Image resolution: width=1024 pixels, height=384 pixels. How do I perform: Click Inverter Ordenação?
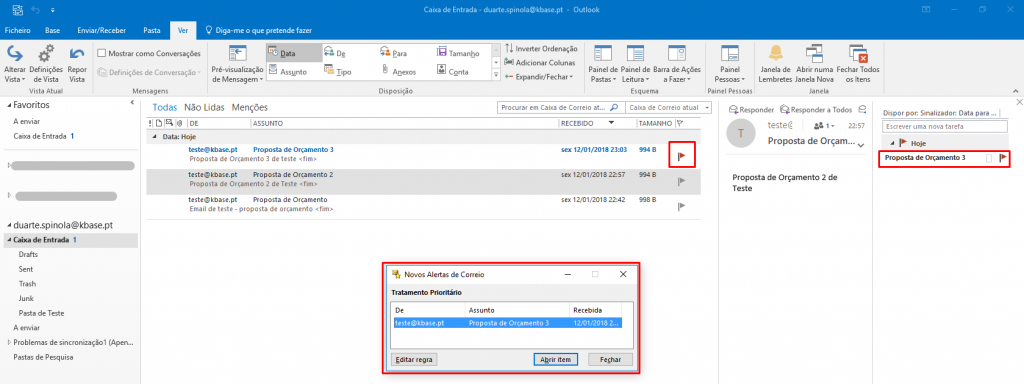(x=541, y=48)
